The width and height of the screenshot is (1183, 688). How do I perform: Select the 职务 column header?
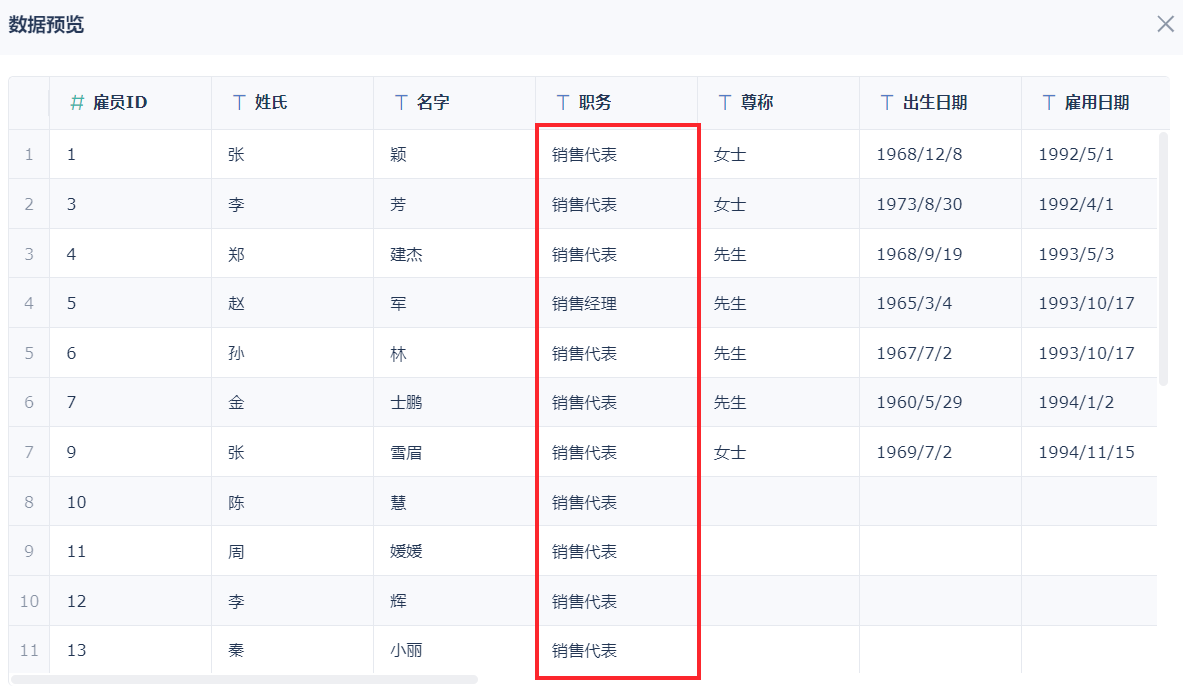point(595,102)
